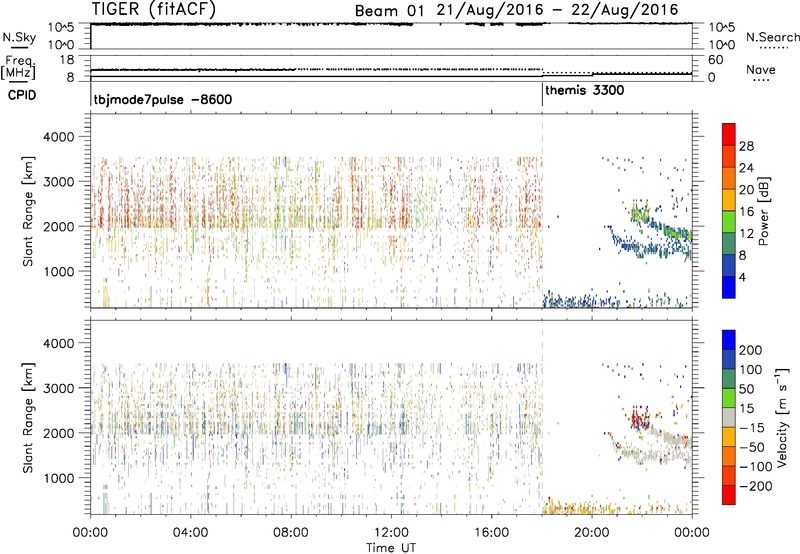Click the CPID row label

coord(22,95)
